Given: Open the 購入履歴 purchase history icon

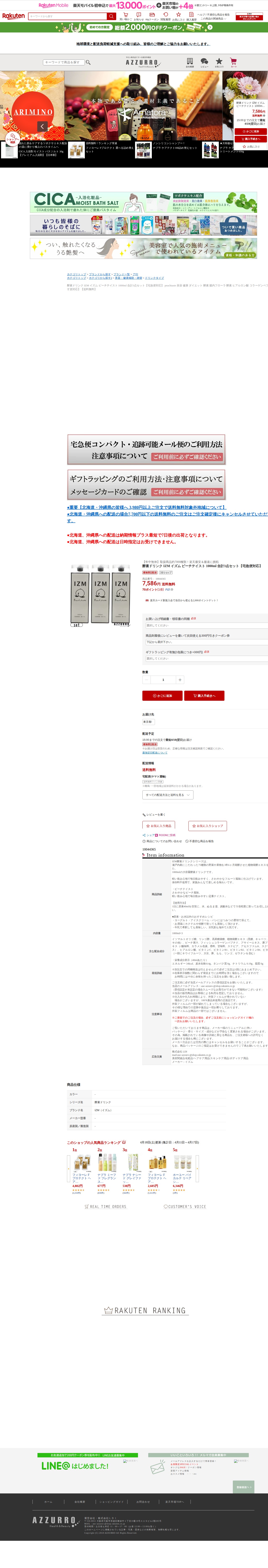Looking at the screenshot, I should tap(191, 16).
